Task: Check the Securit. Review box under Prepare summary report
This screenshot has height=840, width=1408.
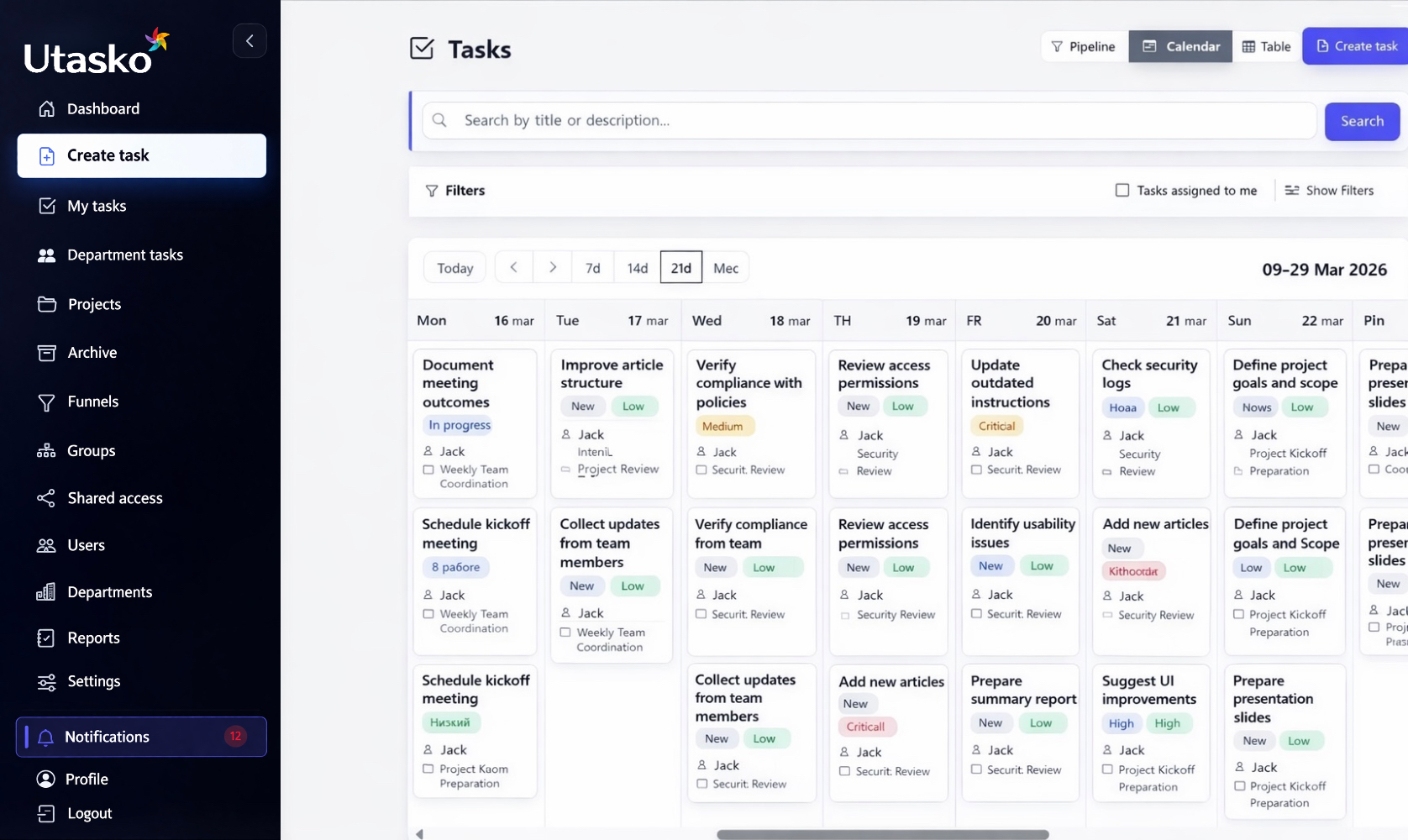Action: click(976, 769)
